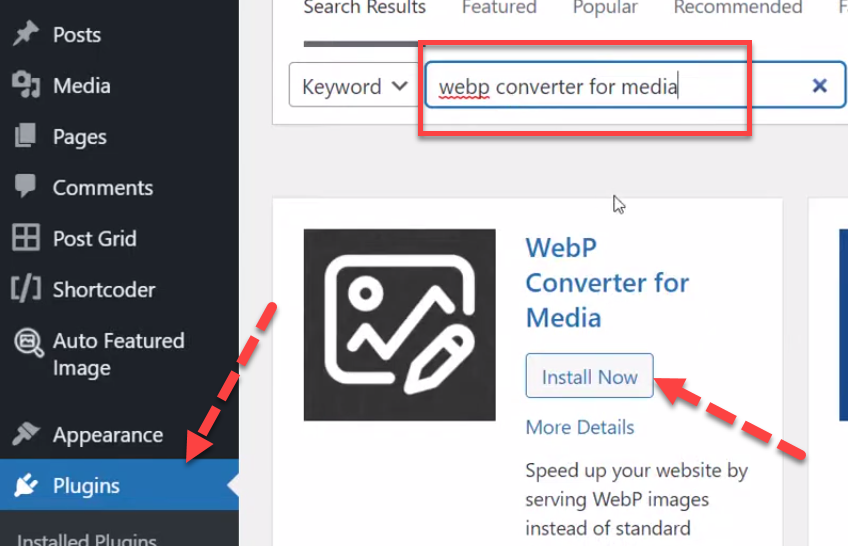
Task: Click the Comments speech bubble icon
Action: [25, 186]
